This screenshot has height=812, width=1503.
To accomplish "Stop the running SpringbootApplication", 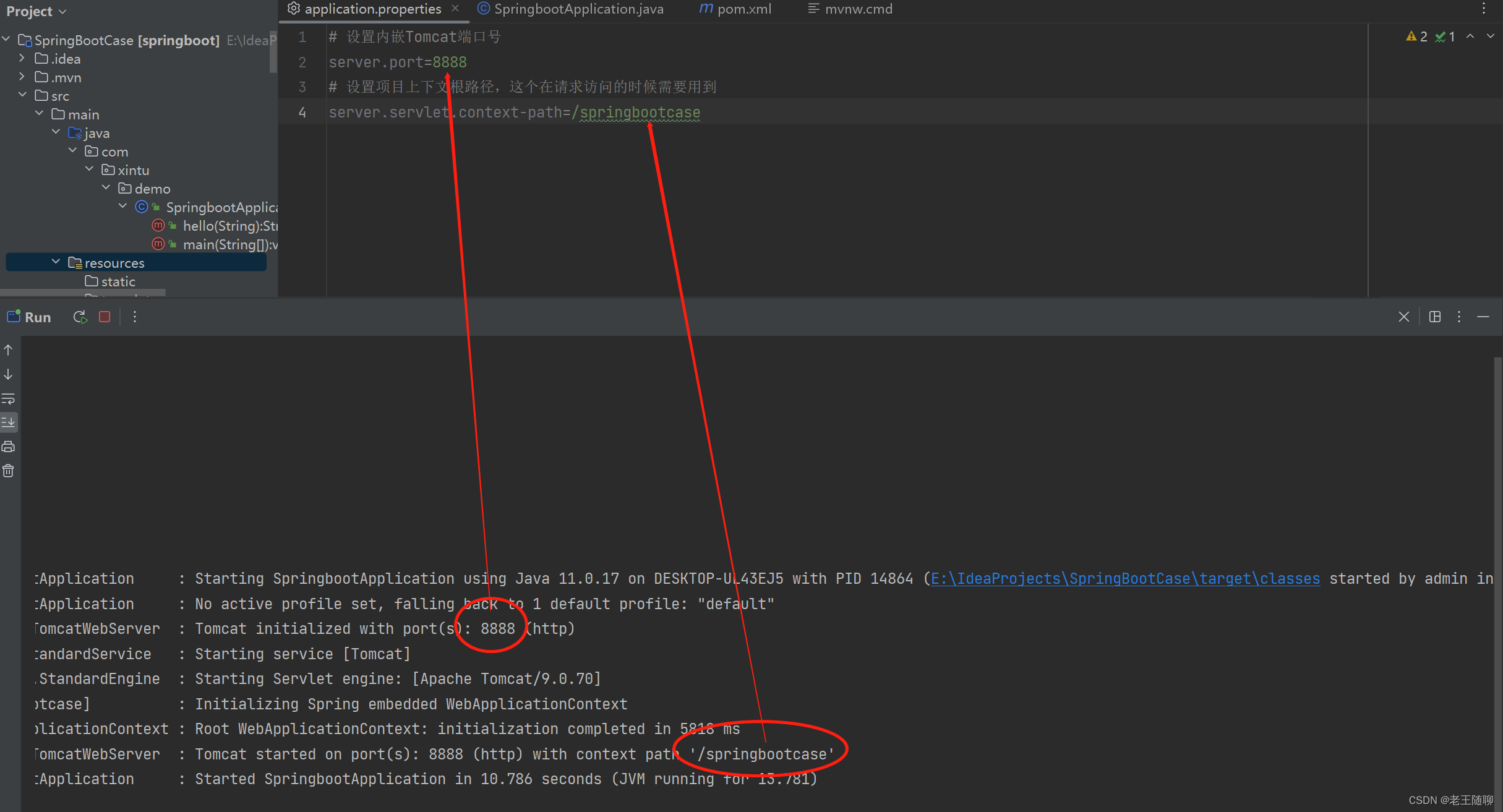I will pos(105,317).
